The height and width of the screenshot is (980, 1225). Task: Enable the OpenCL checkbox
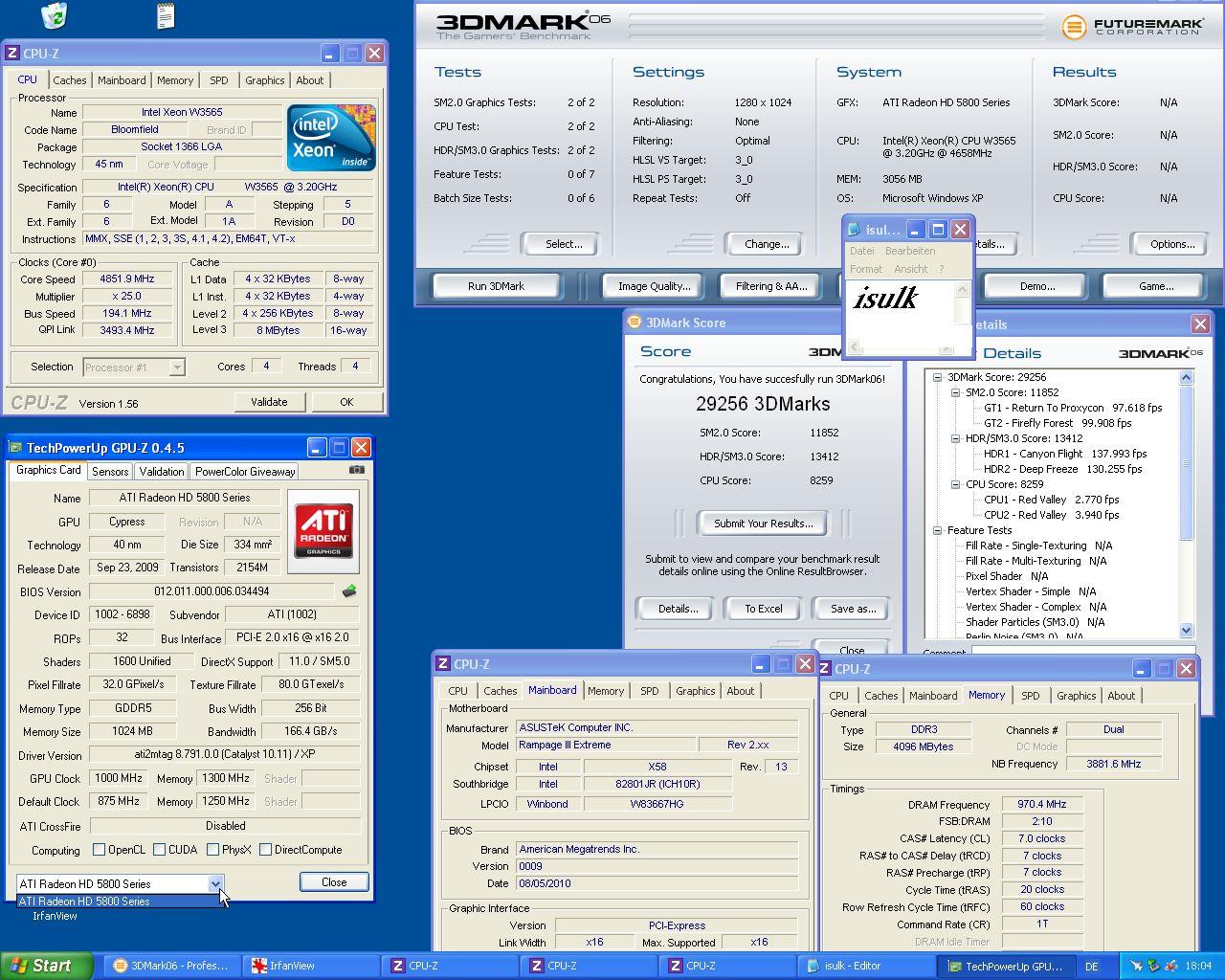coord(99,850)
